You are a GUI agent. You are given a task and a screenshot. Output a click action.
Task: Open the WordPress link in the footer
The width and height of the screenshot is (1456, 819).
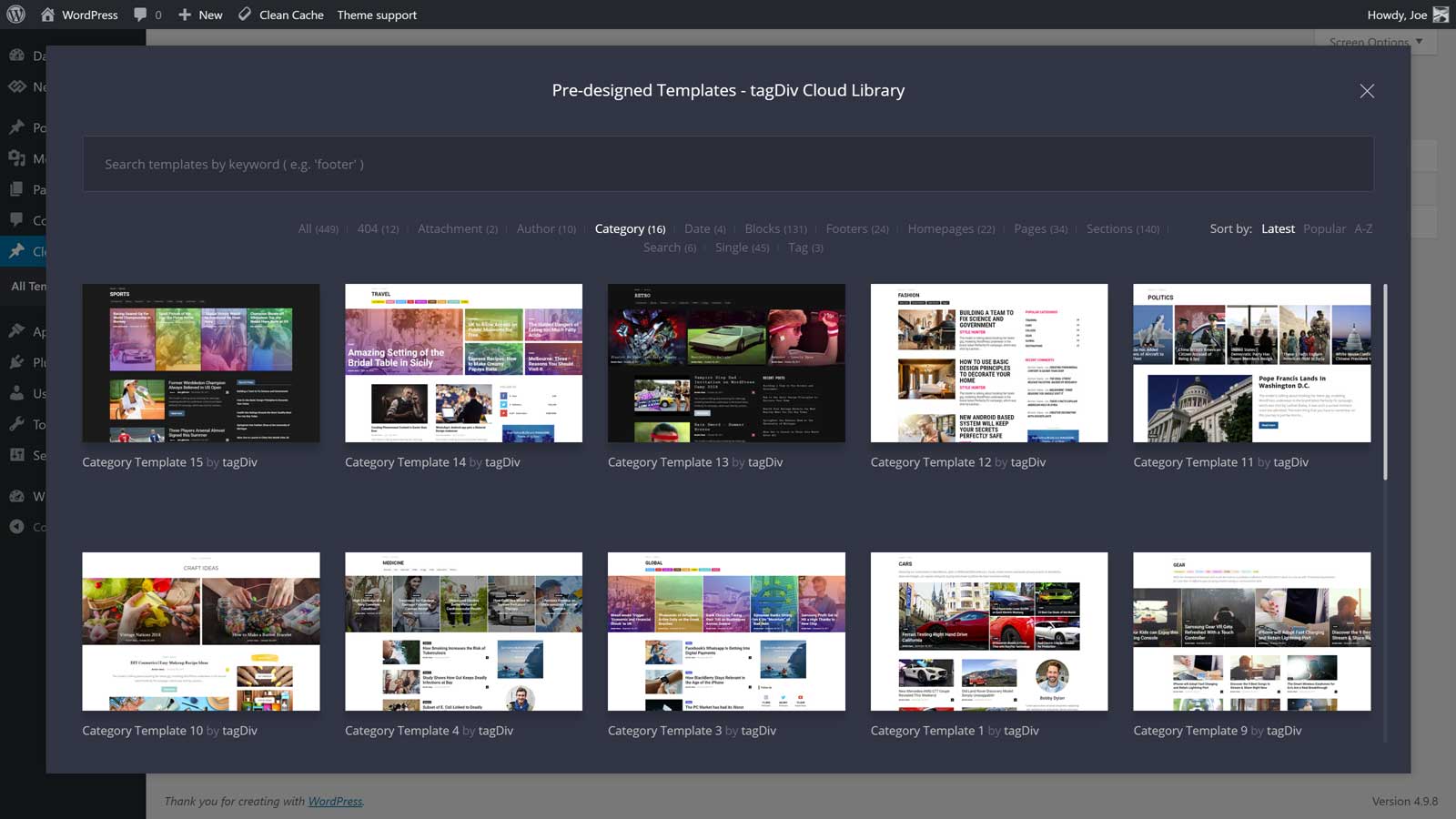tap(335, 801)
